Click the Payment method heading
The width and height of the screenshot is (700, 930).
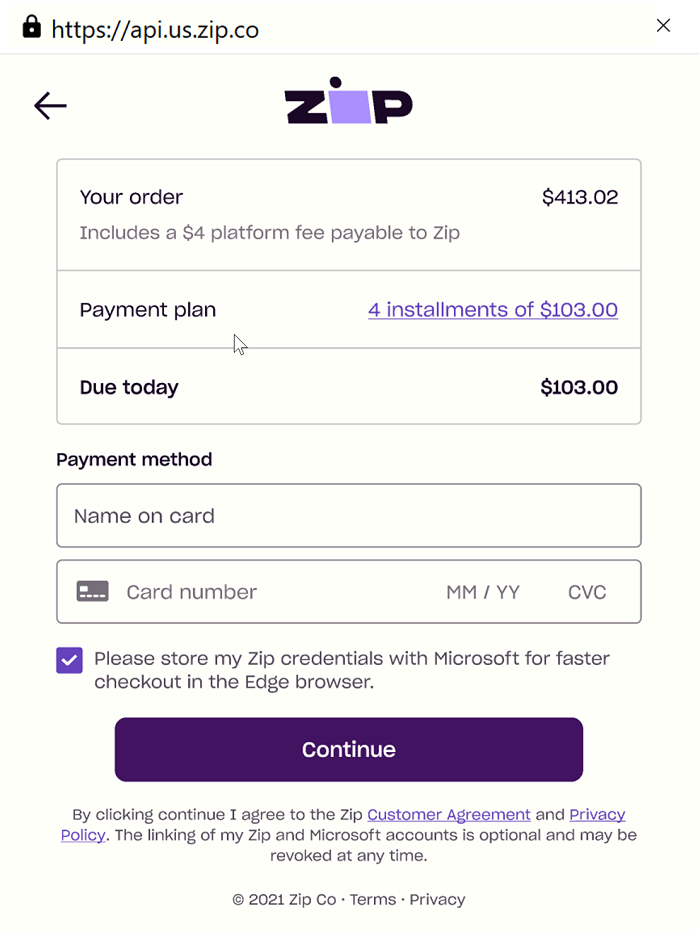point(134,460)
